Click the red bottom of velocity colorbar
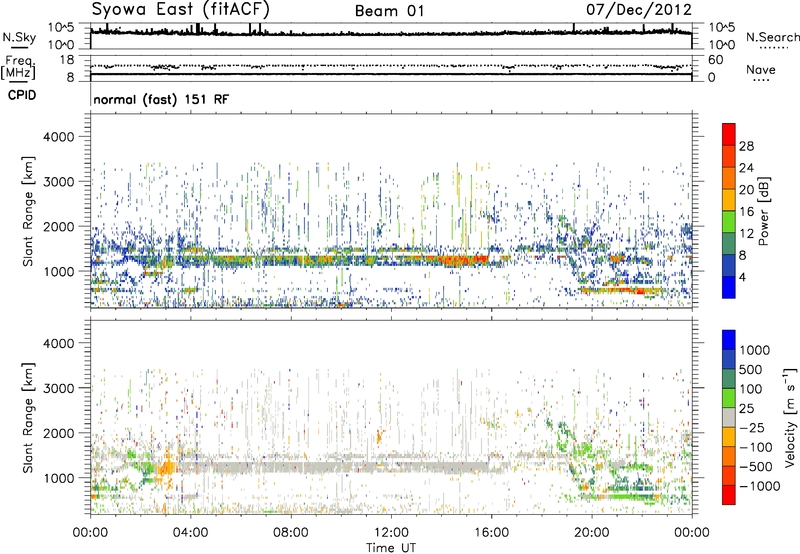The image size is (800, 554). (x=729, y=495)
